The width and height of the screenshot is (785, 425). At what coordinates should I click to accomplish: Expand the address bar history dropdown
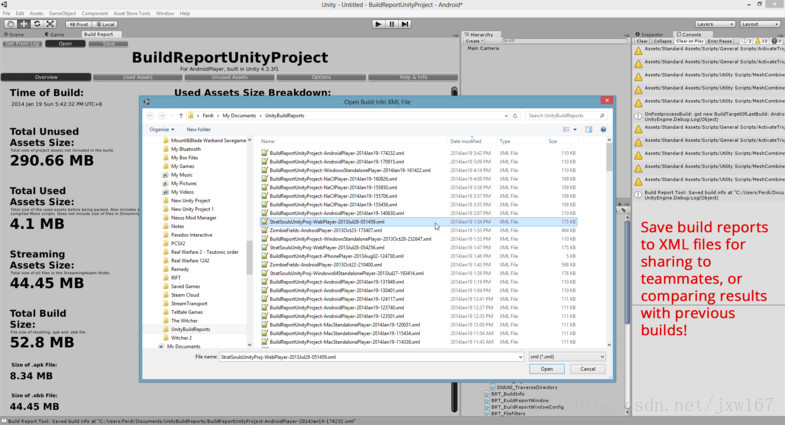click(x=506, y=116)
